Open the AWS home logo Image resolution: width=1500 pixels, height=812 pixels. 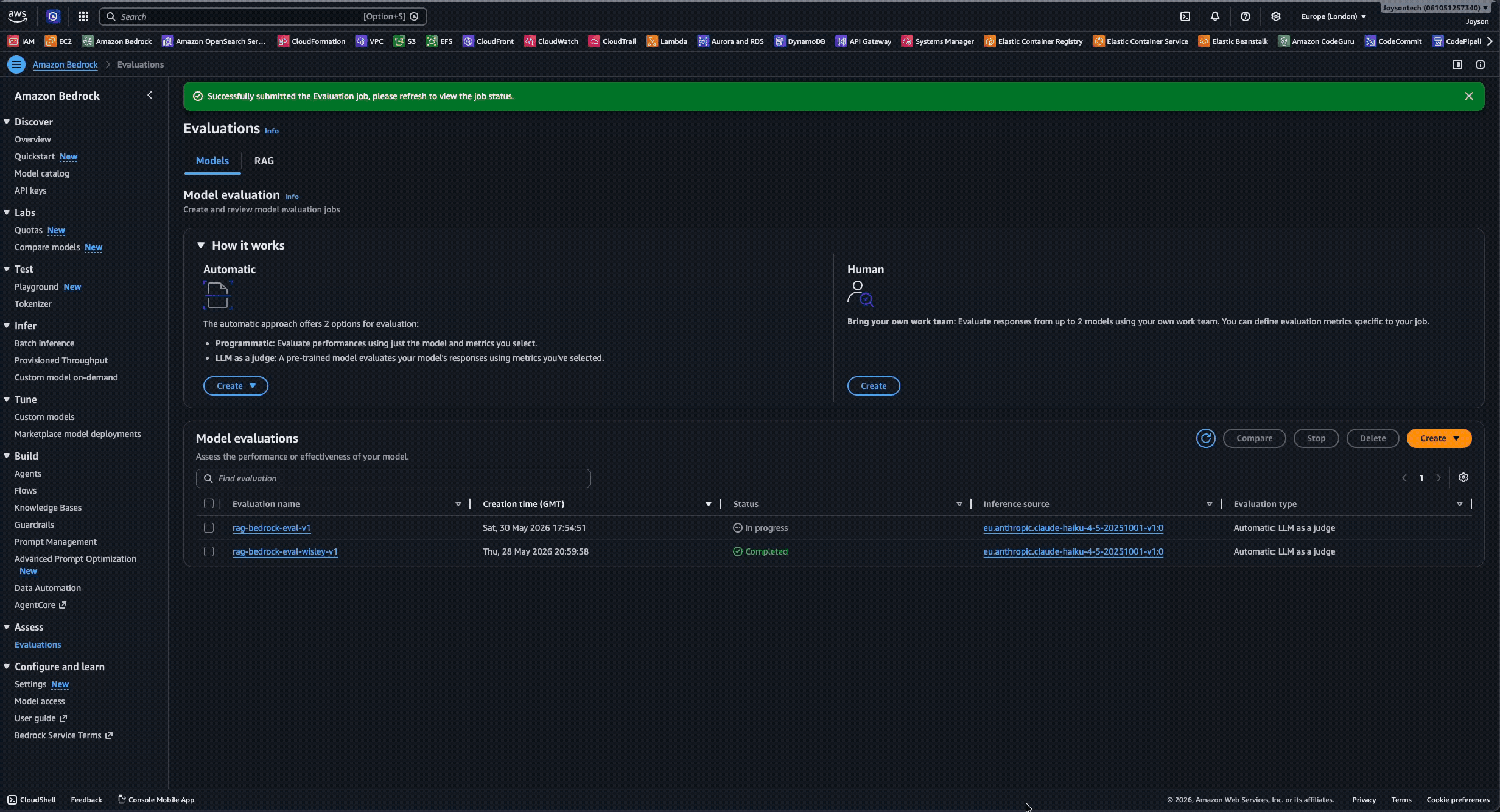click(17, 16)
